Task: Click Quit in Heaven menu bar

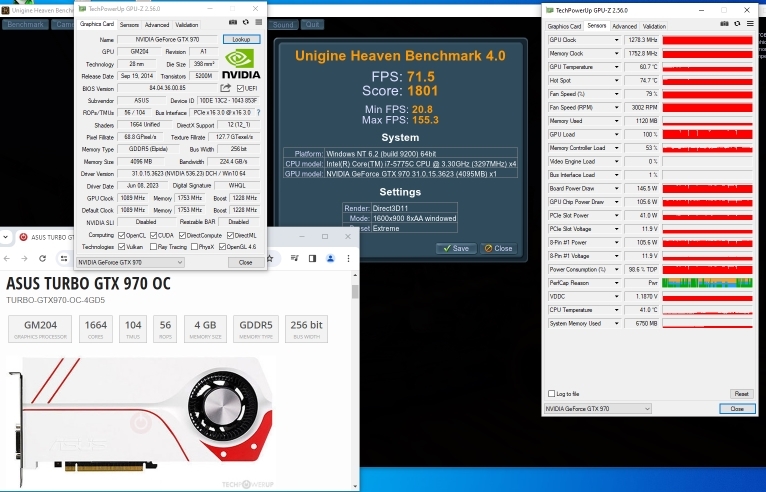Action: pyautogui.click(x=312, y=24)
